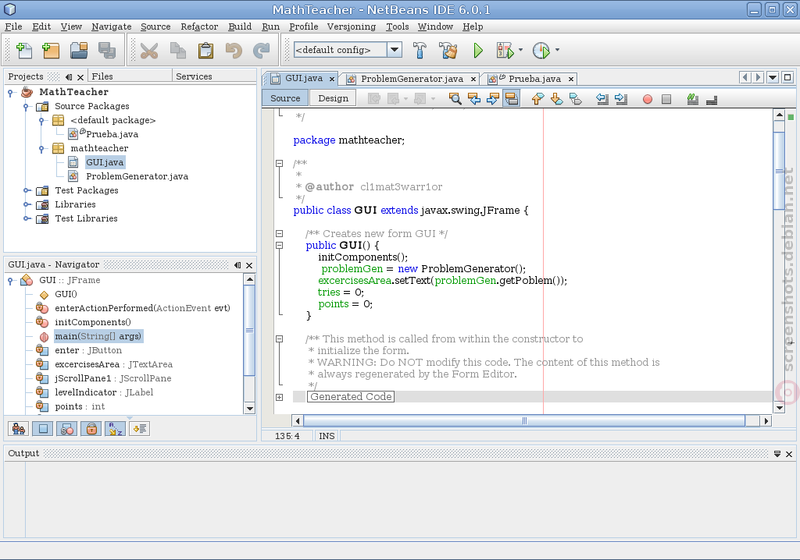Toggle Show Fields filter in Navigator
This screenshot has width=800, height=560.
click(42, 429)
